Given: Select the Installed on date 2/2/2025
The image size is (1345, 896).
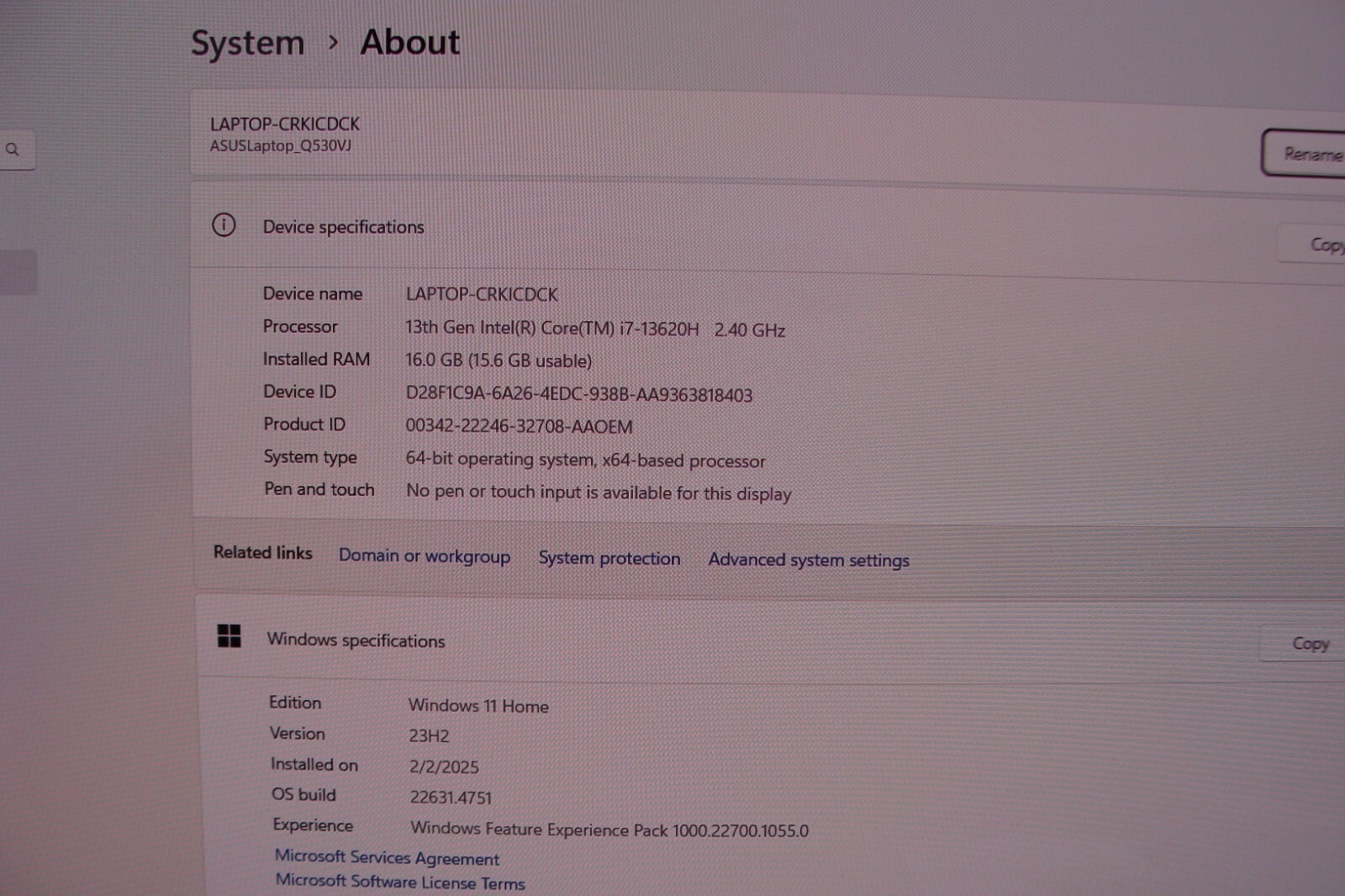Looking at the screenshot, I should 444,767.
